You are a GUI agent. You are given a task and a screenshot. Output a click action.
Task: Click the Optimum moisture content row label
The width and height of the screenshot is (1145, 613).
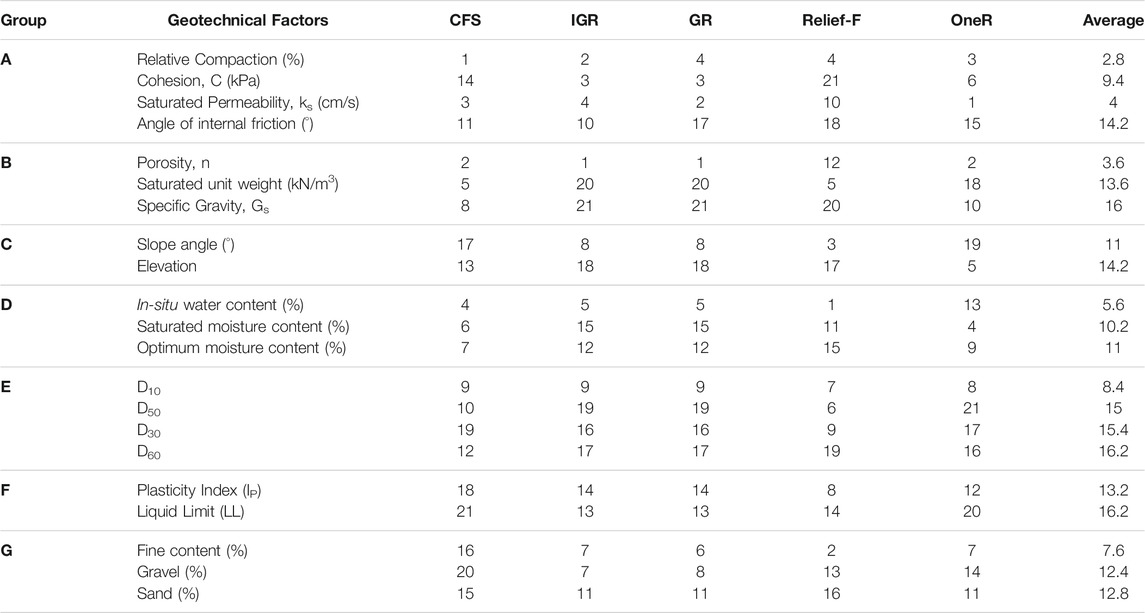241,348
